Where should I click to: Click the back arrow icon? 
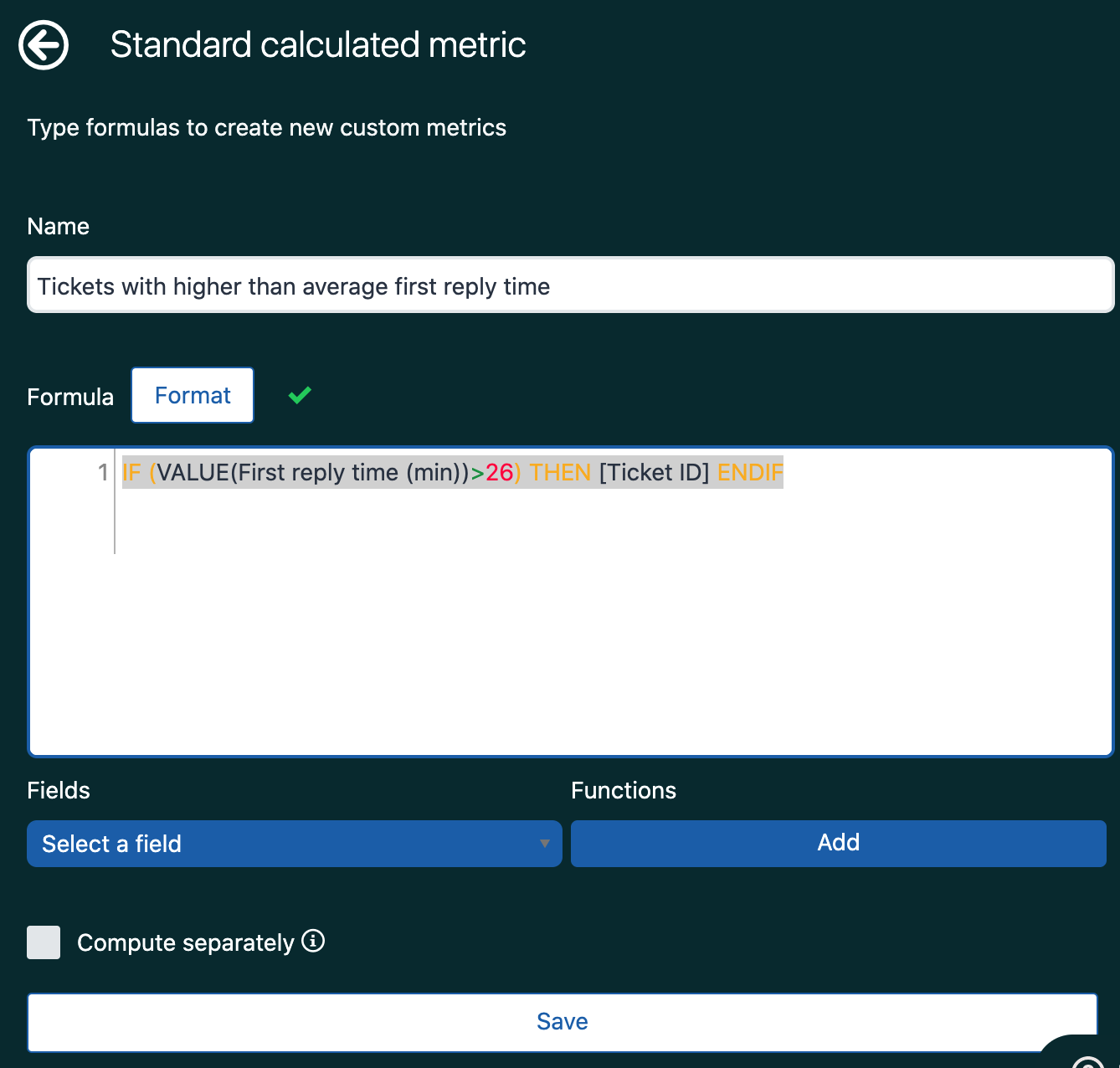44,45
